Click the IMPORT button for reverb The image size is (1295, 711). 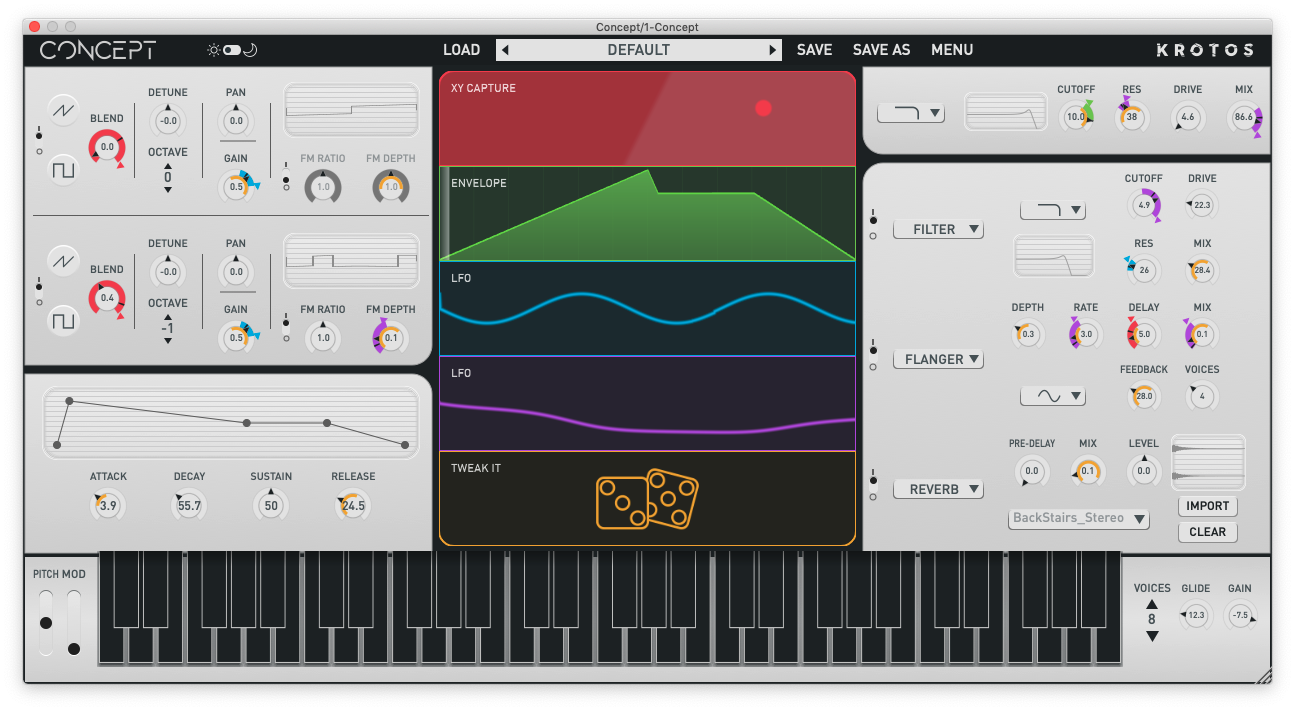tap(1207, 506)
